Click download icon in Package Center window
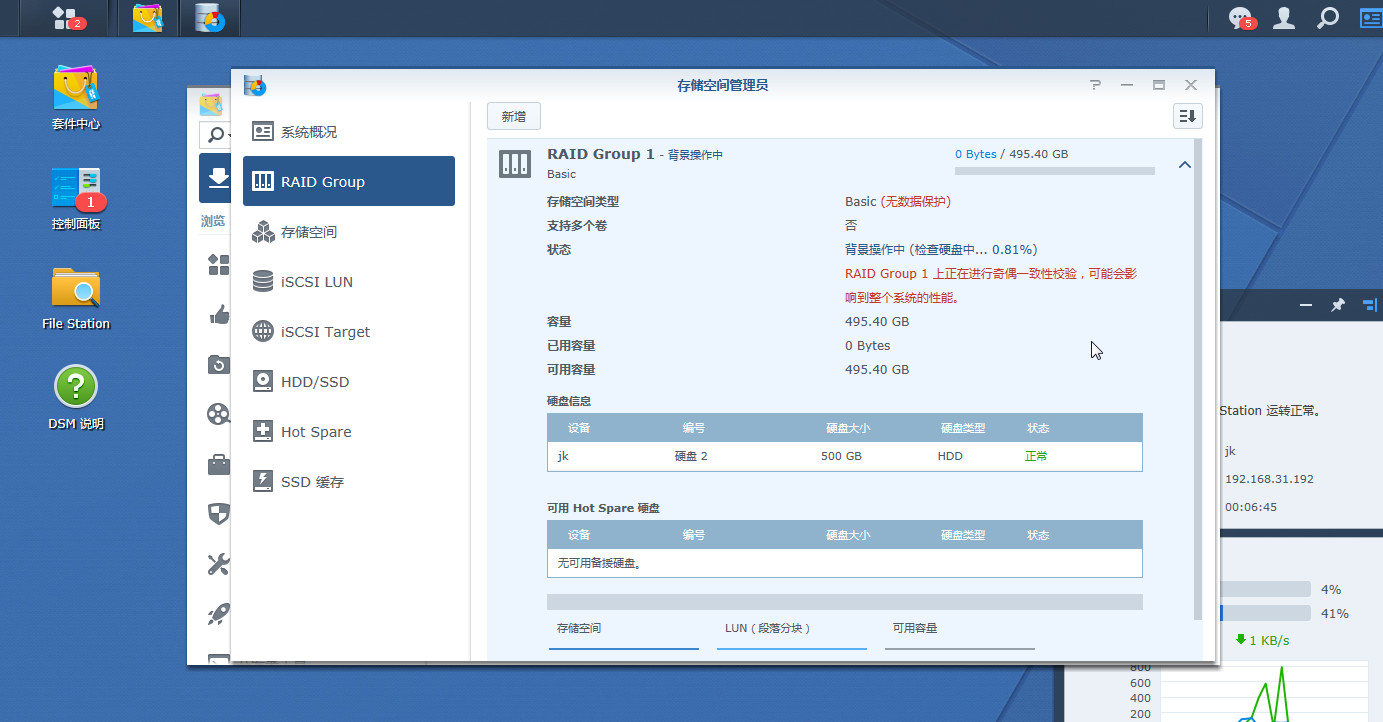The height and width of the screenshot is (722, 1383). click(215, 179)
